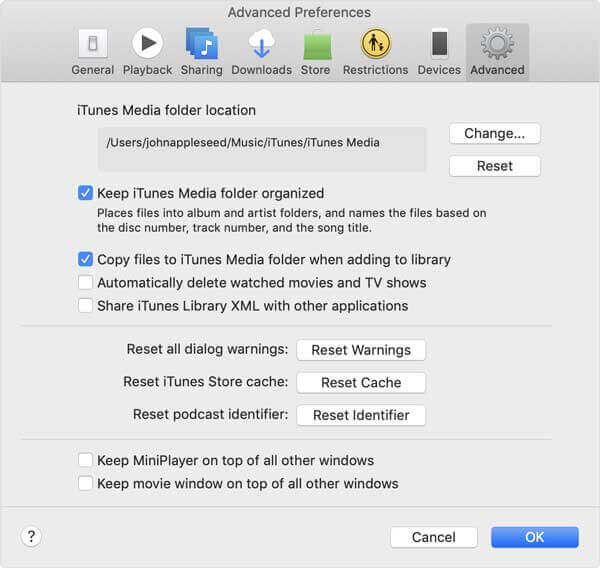Click the 'Reset all dialog warnings:' label

[207, 349]
